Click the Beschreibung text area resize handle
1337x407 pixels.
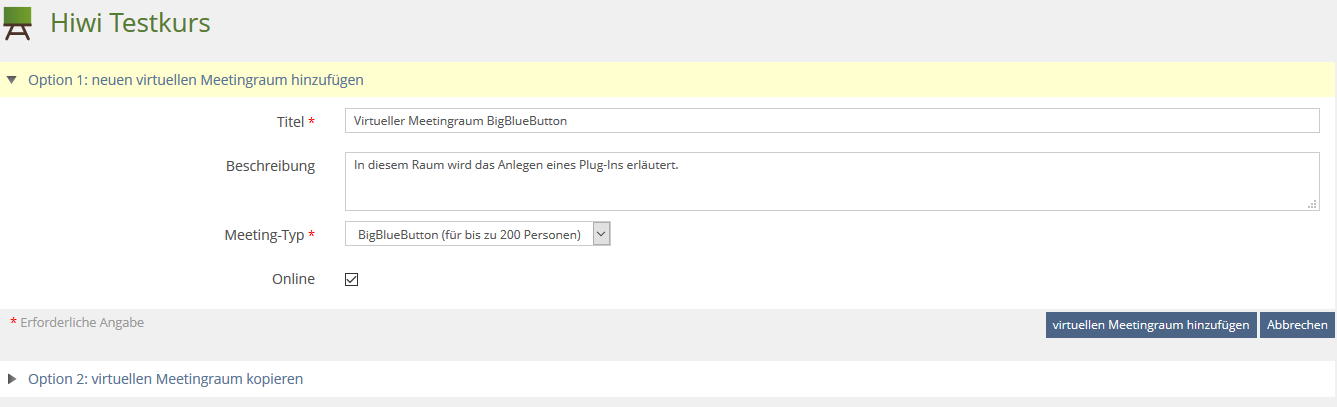click(1313, 204)
